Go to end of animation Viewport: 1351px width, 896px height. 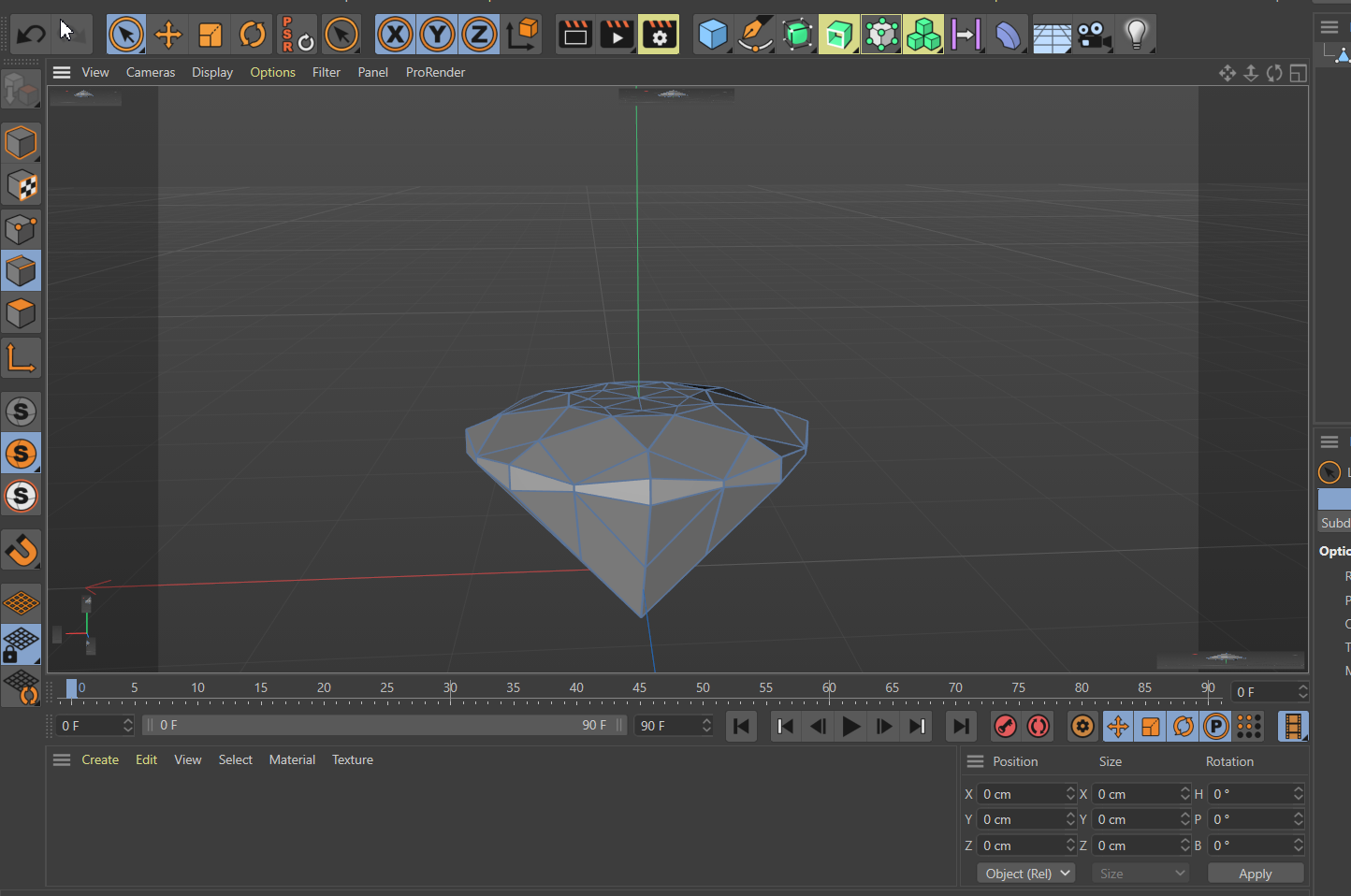pyautogui.click(x=960, y=726)
